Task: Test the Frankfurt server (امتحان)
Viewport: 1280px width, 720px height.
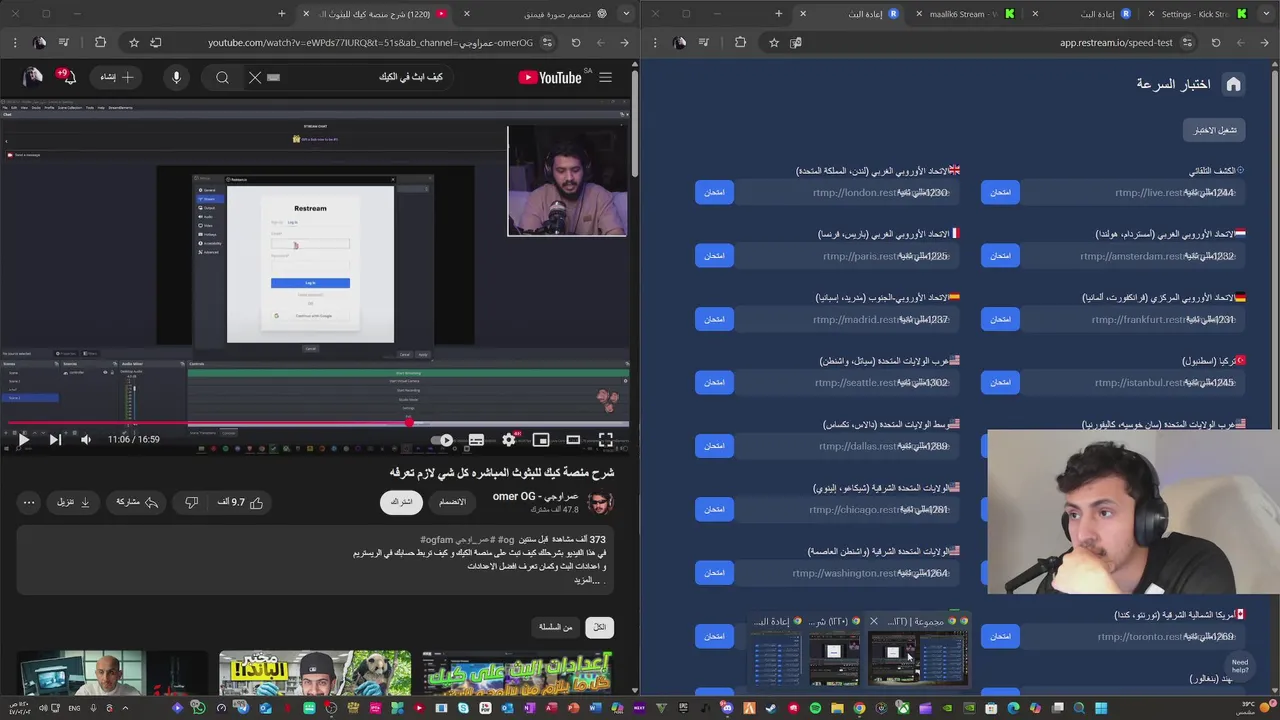Action: pyautogui.click(x=1001, y=319)
